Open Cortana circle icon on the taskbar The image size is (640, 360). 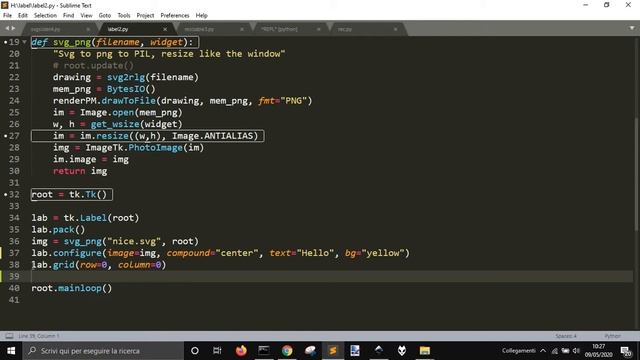(x=195, y=351)
